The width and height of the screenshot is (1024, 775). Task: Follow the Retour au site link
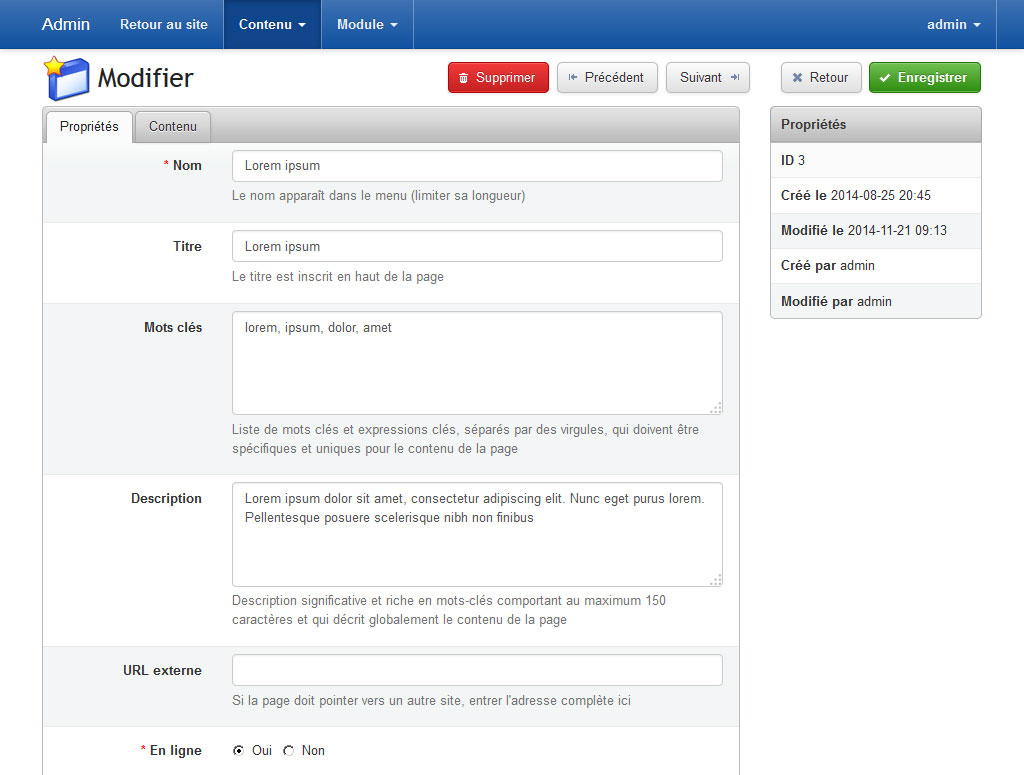164,24
